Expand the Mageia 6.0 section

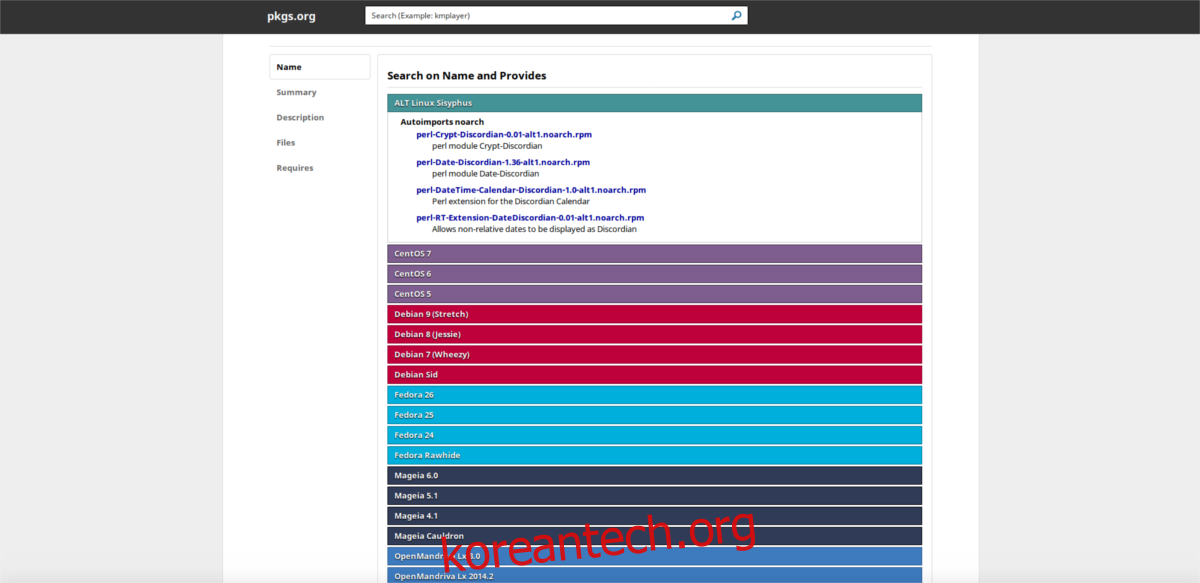654,476
